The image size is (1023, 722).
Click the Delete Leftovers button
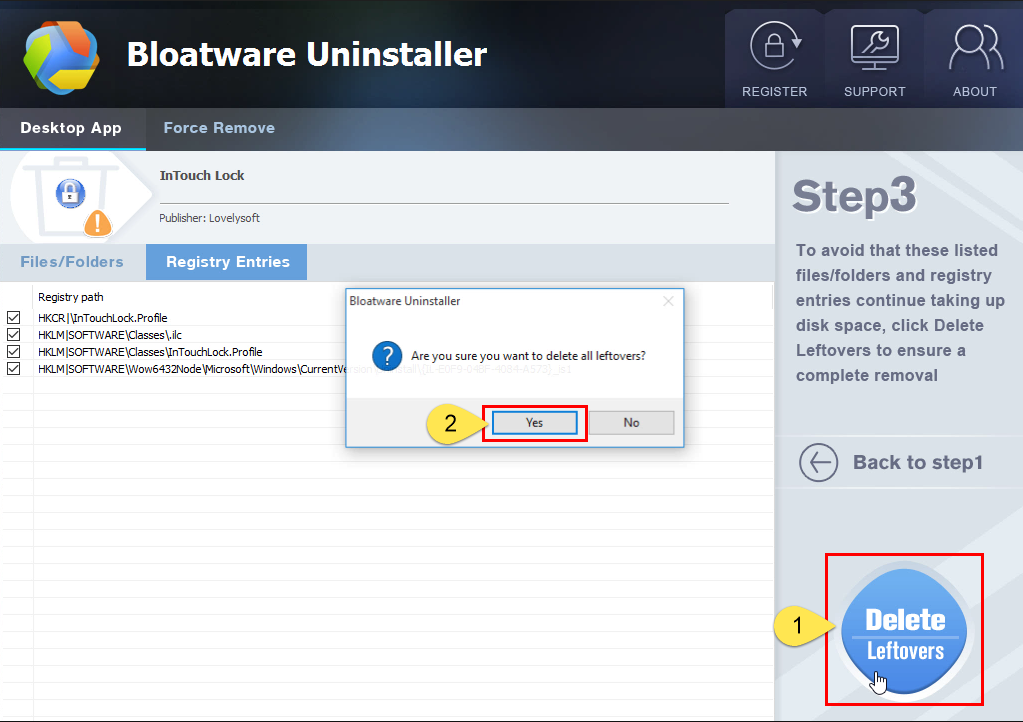pyautogui.click(x=904, y=631)
